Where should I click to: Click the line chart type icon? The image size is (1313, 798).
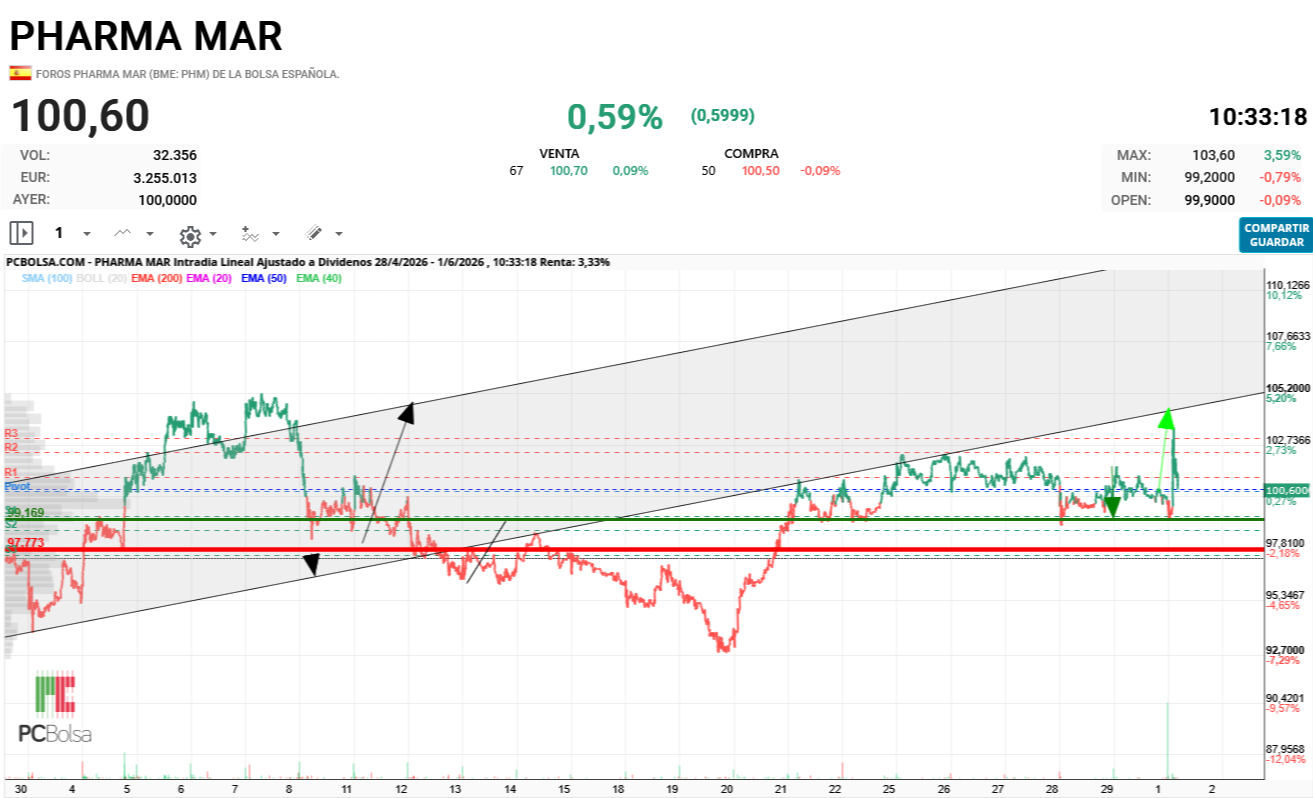123,233
